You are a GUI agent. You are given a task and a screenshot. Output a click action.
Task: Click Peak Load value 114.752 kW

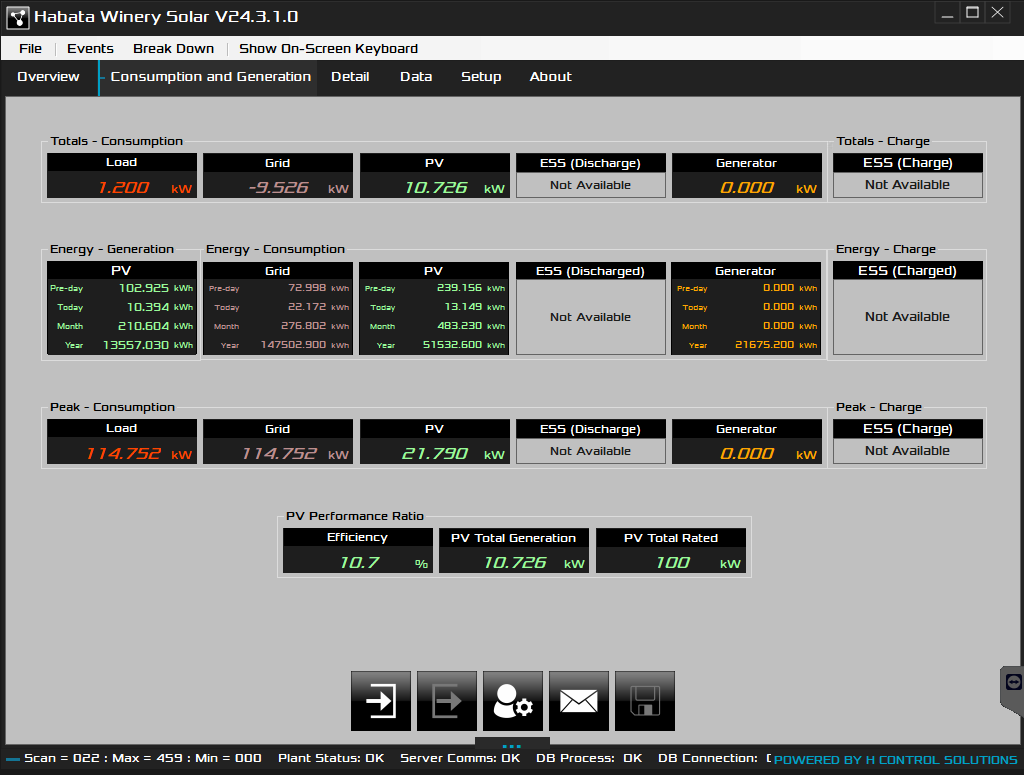(x=121, y=452)
